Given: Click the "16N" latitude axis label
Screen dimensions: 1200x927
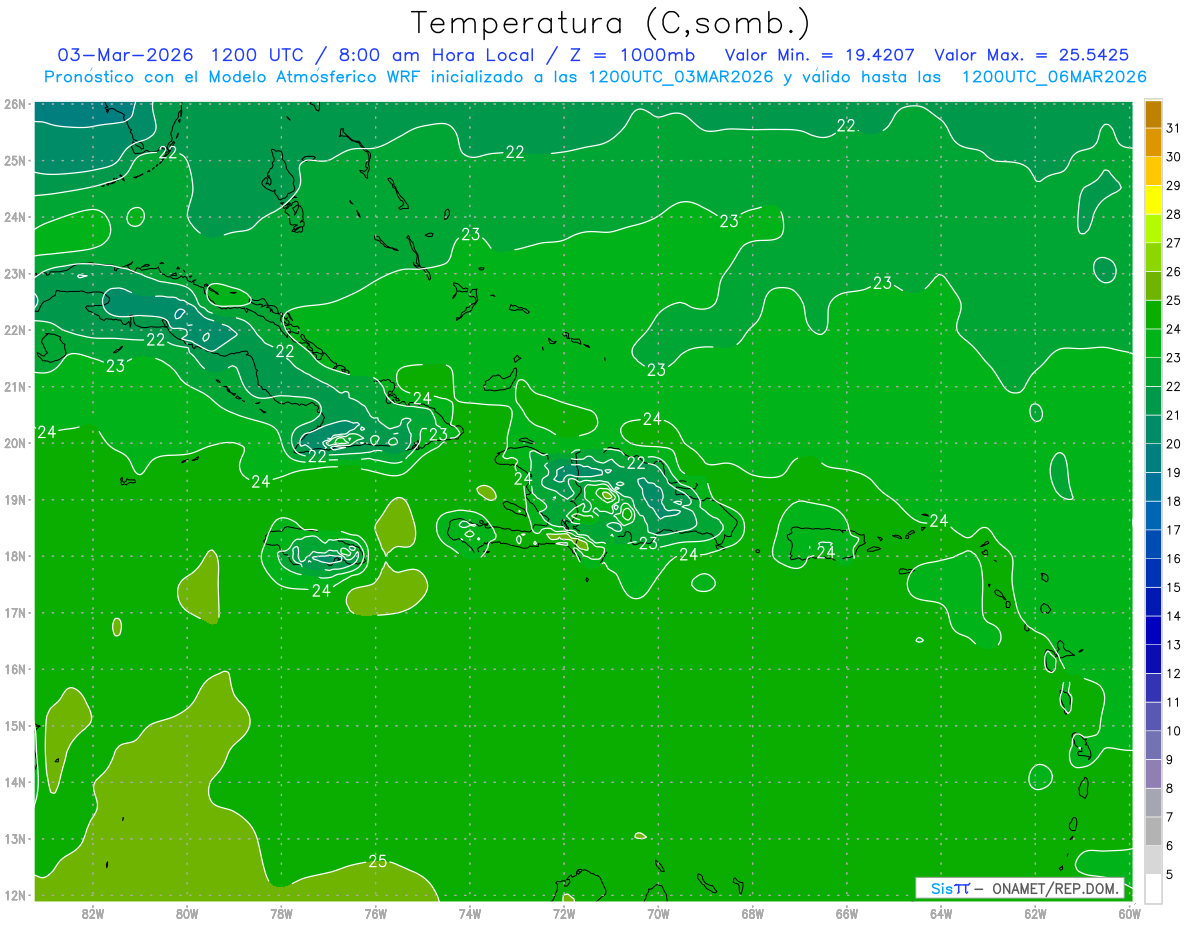Looking at the screenshot, I should pos(15,669).
